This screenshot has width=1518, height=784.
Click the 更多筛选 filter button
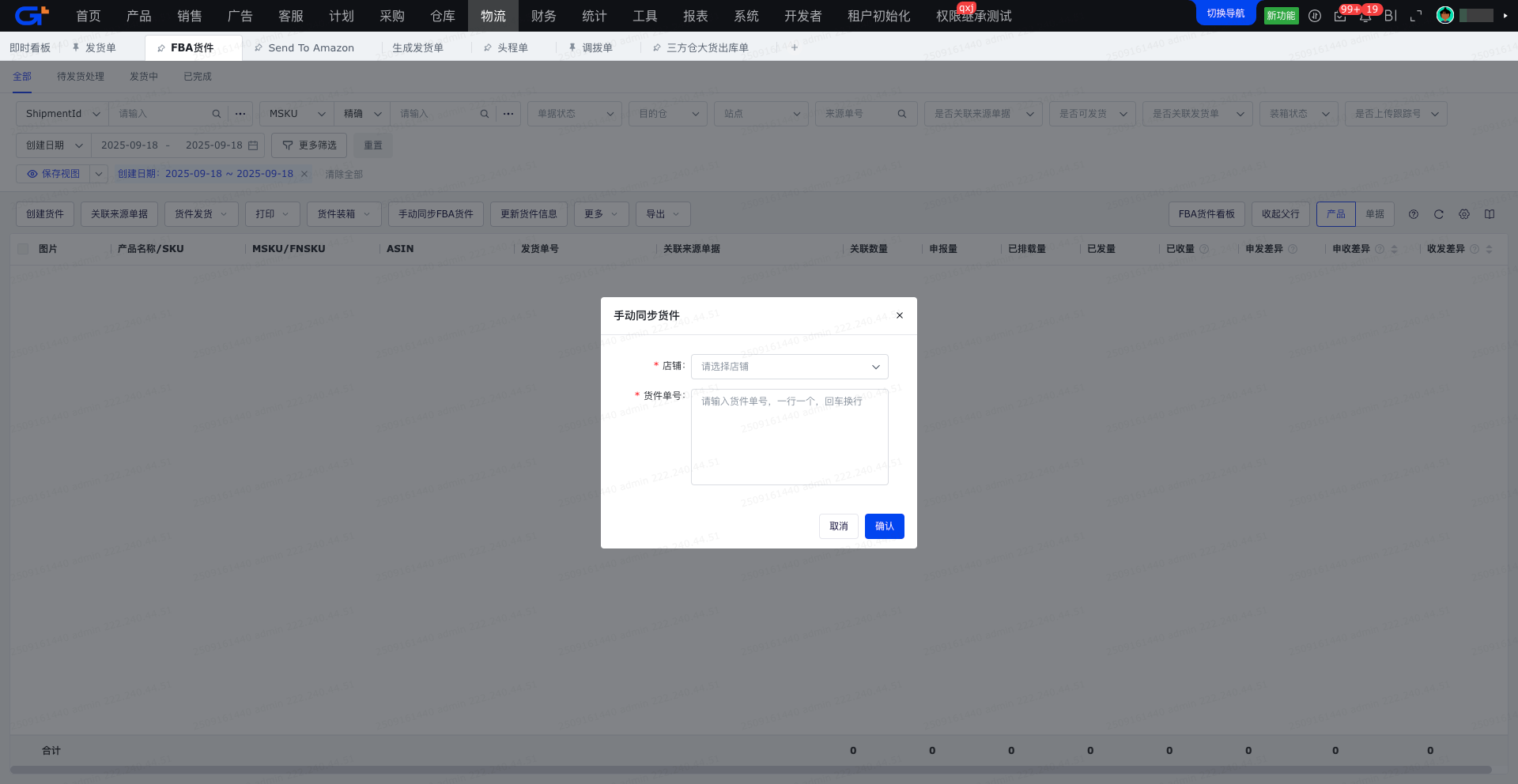click(x=309, y=145)
